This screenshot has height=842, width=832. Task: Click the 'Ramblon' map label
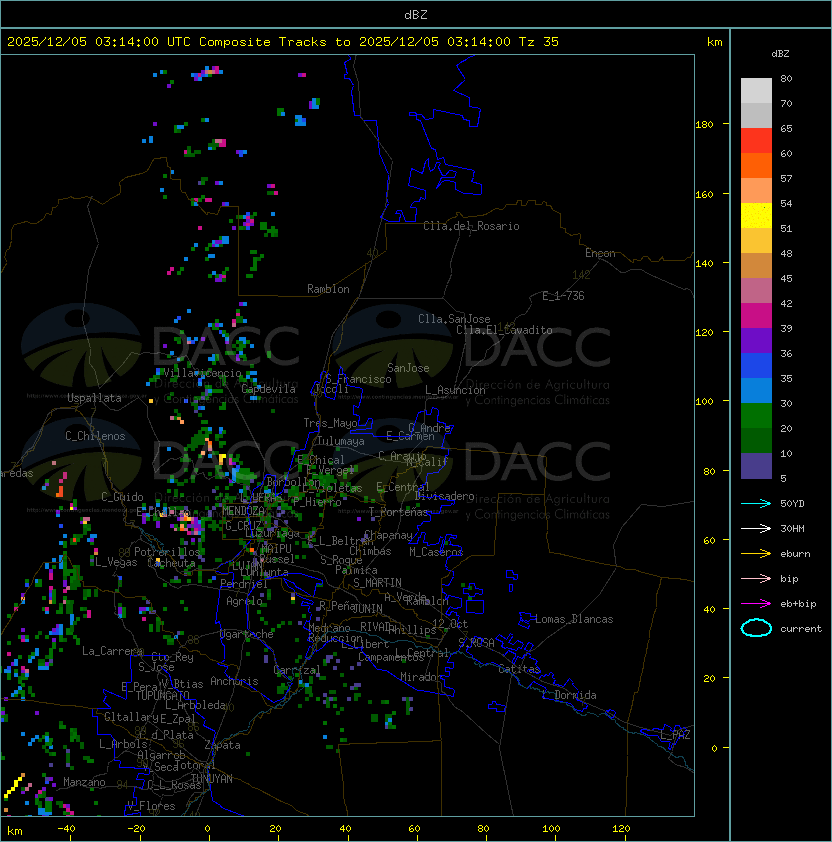tap(328, 289)
